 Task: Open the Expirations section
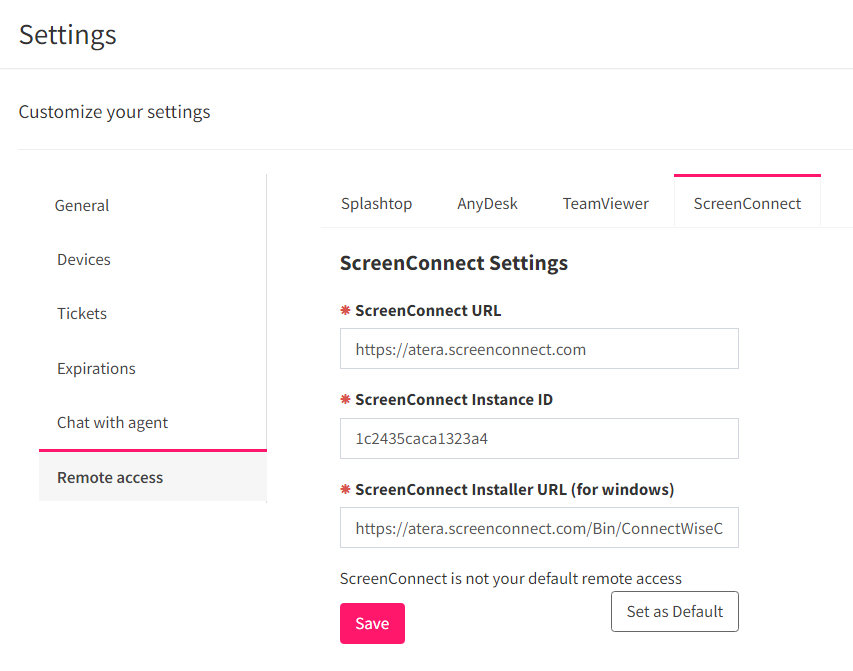[96, 368]
